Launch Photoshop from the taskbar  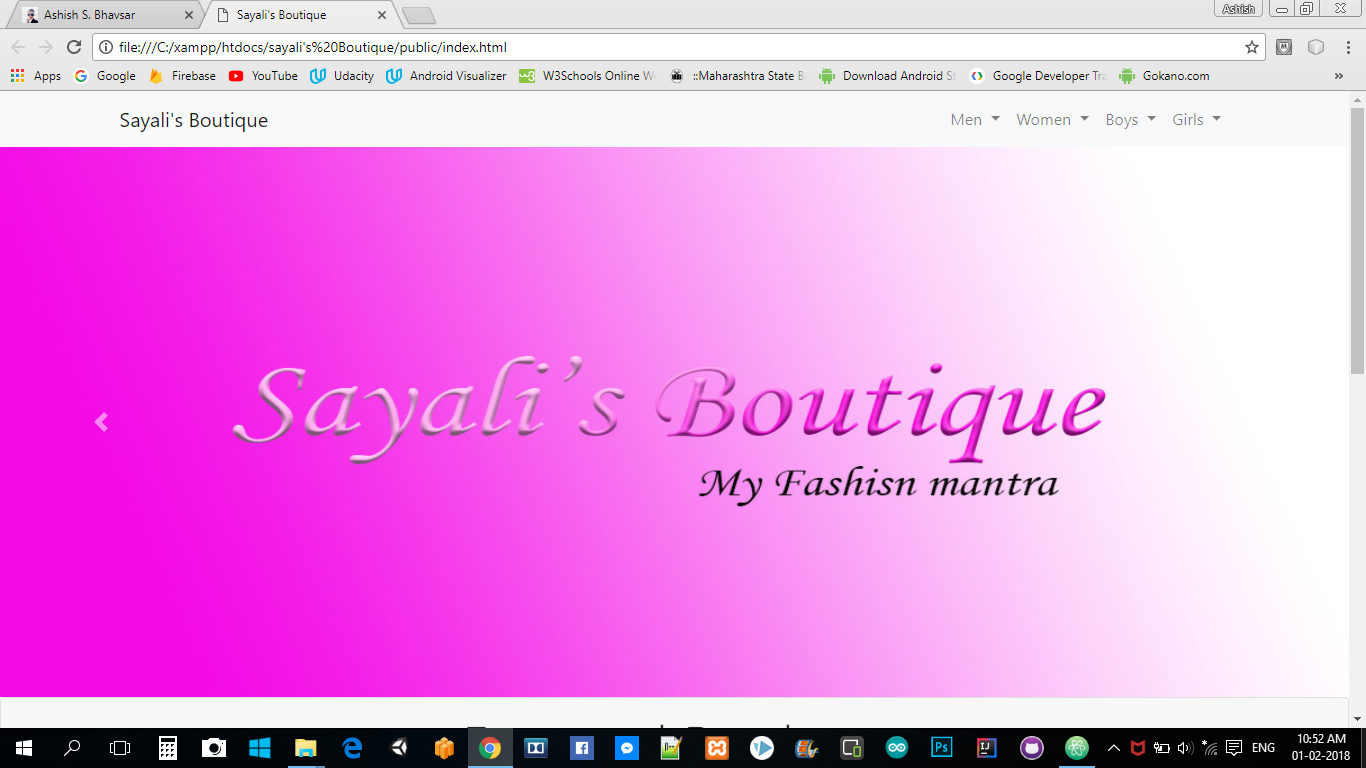[x=941, y=747]
